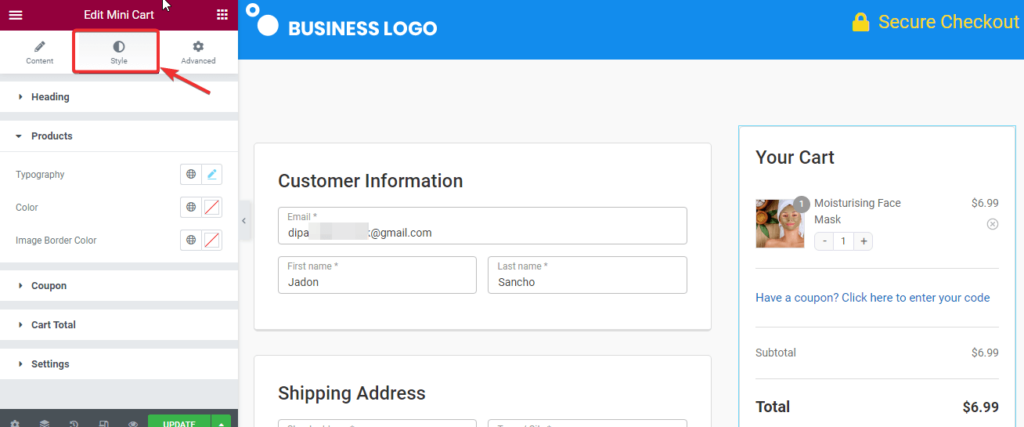Expand the Heading section

(119, 97)
